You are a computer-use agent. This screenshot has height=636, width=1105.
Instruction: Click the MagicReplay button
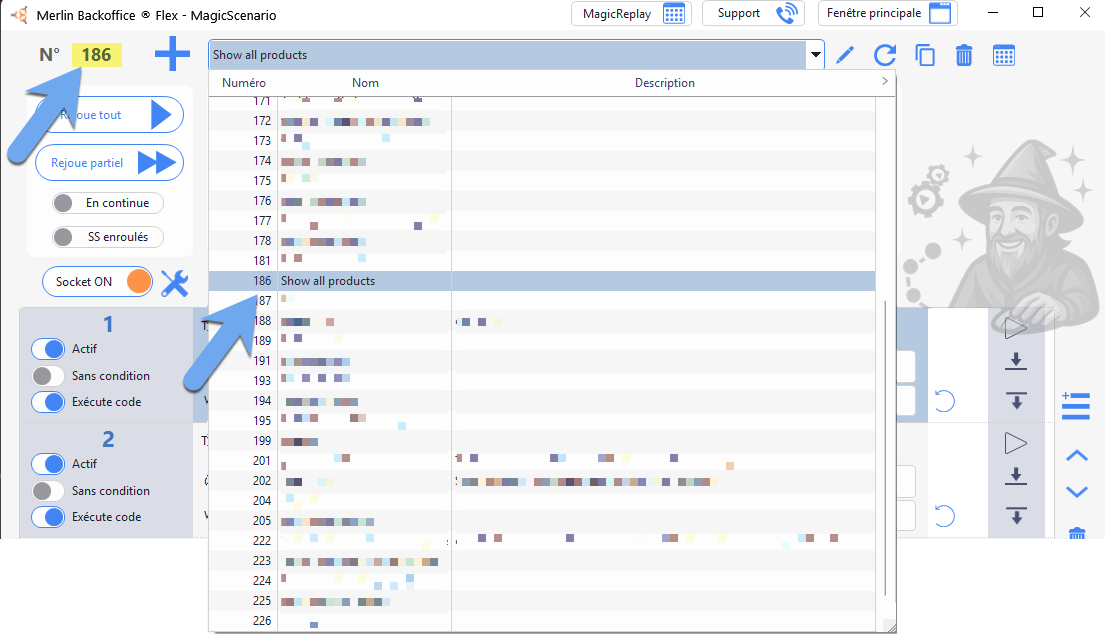(x=631, y=14)
